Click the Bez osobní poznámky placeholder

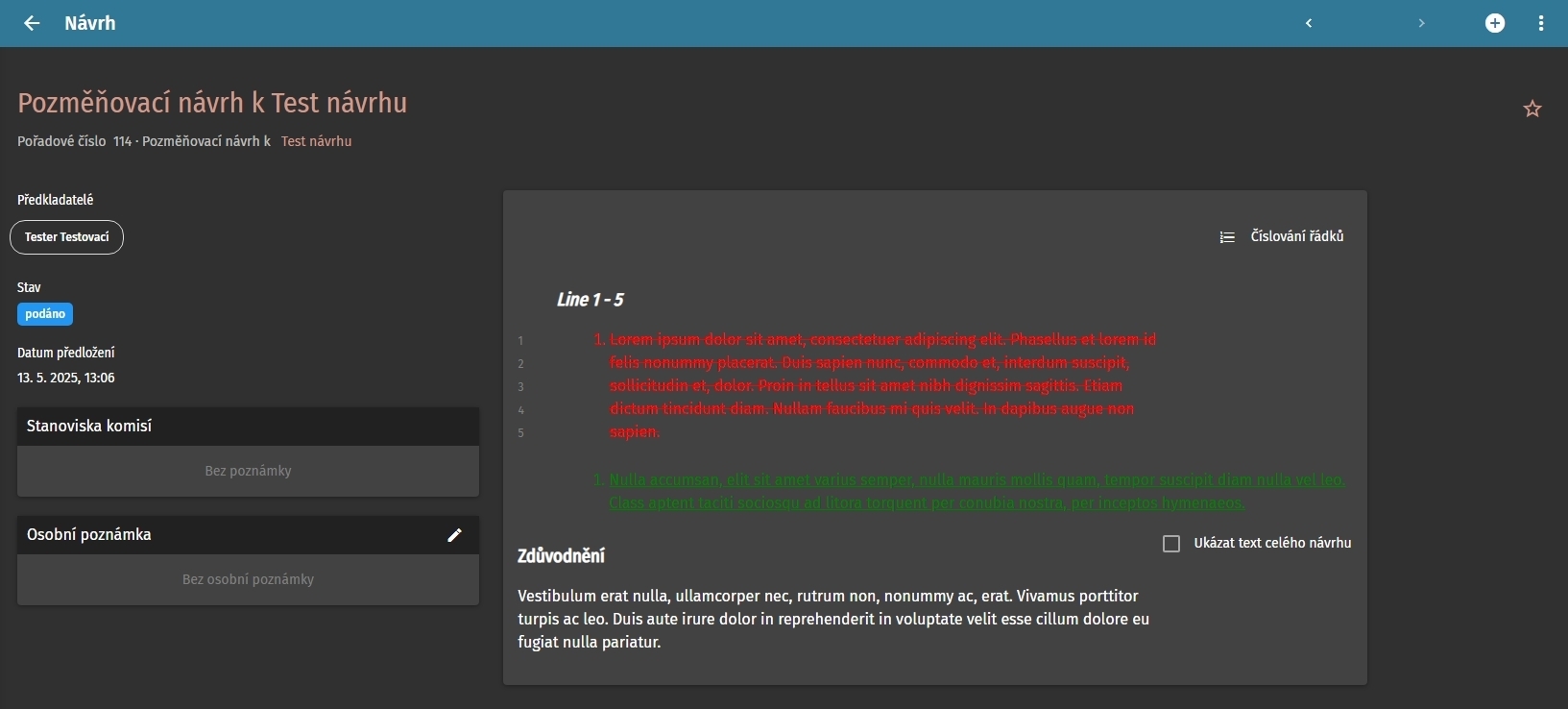coord(248,579)
